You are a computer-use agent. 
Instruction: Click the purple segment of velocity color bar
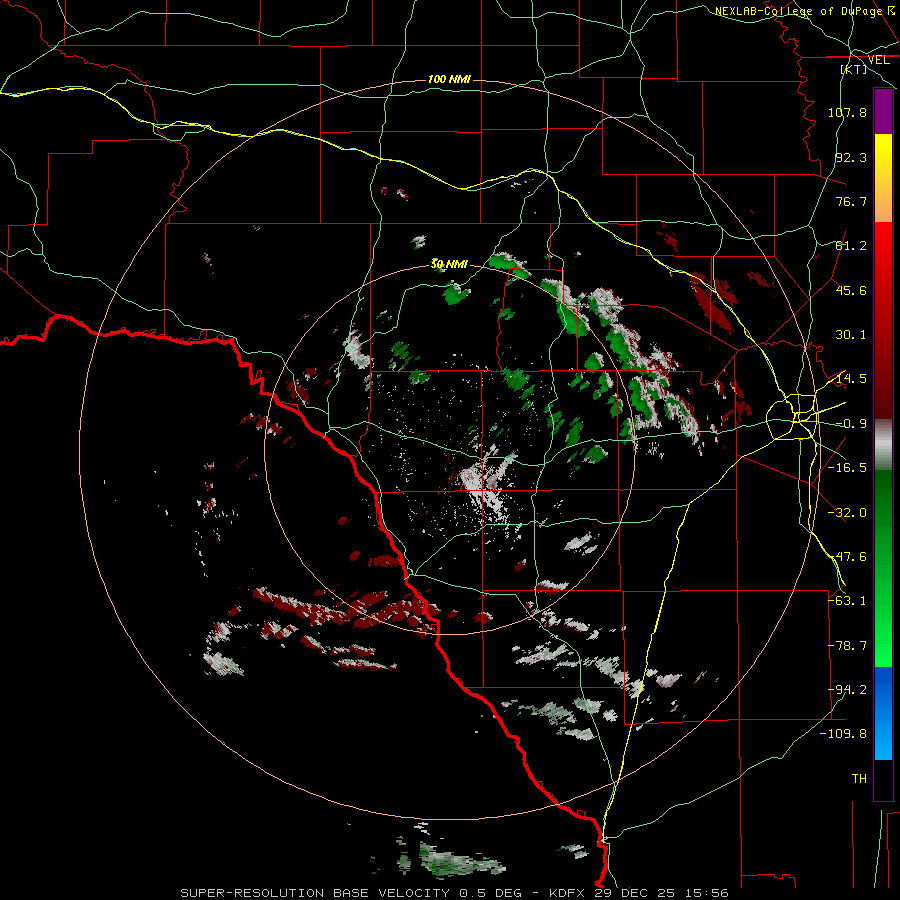tap(883, 111)
